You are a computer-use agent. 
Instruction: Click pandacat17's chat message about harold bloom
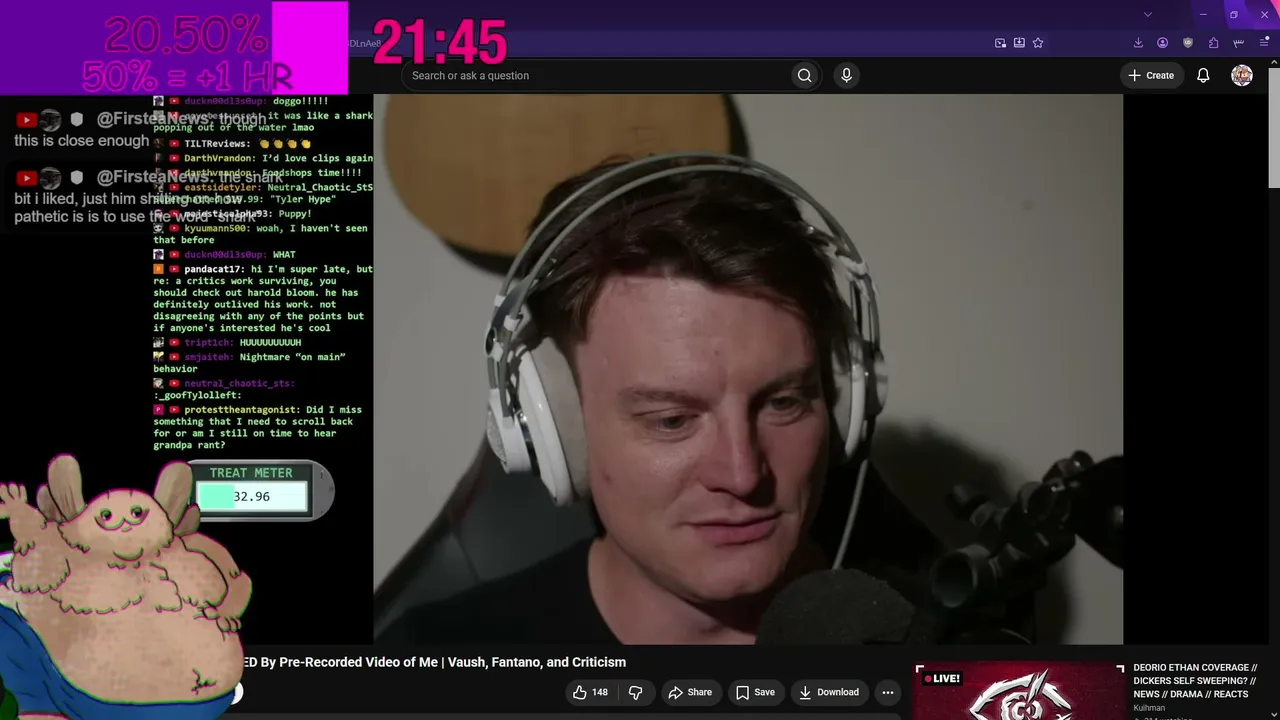pyautogui.click(x=262, y=298)
